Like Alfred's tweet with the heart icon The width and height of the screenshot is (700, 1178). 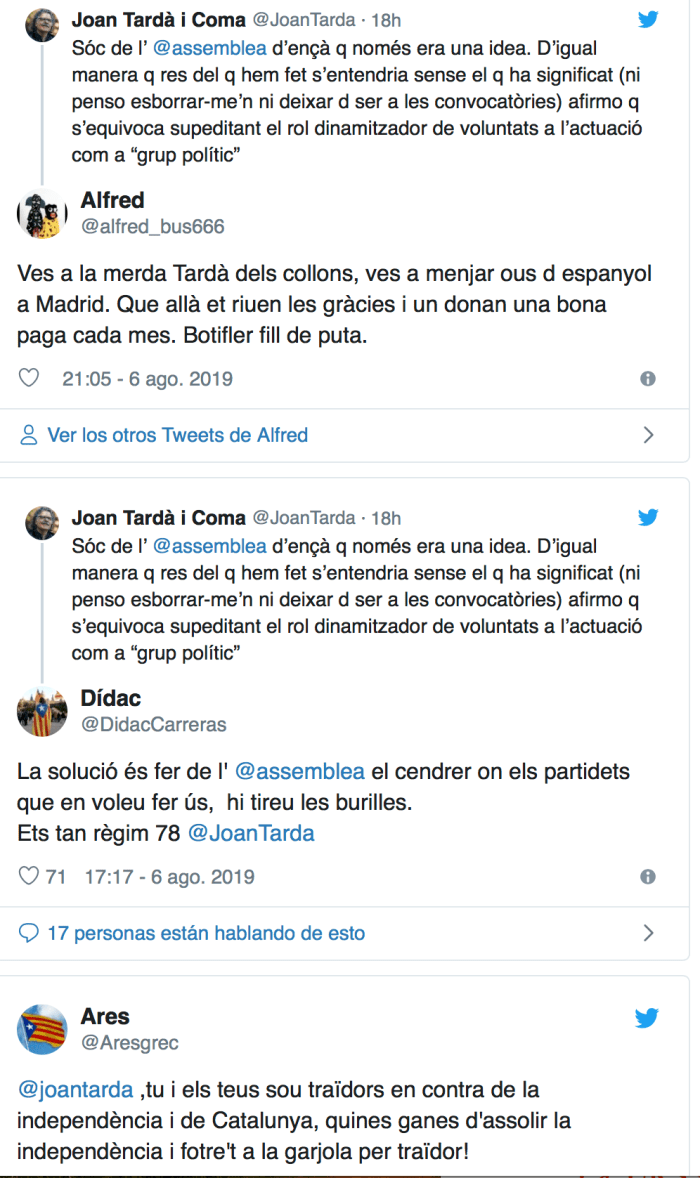(30, 379)
